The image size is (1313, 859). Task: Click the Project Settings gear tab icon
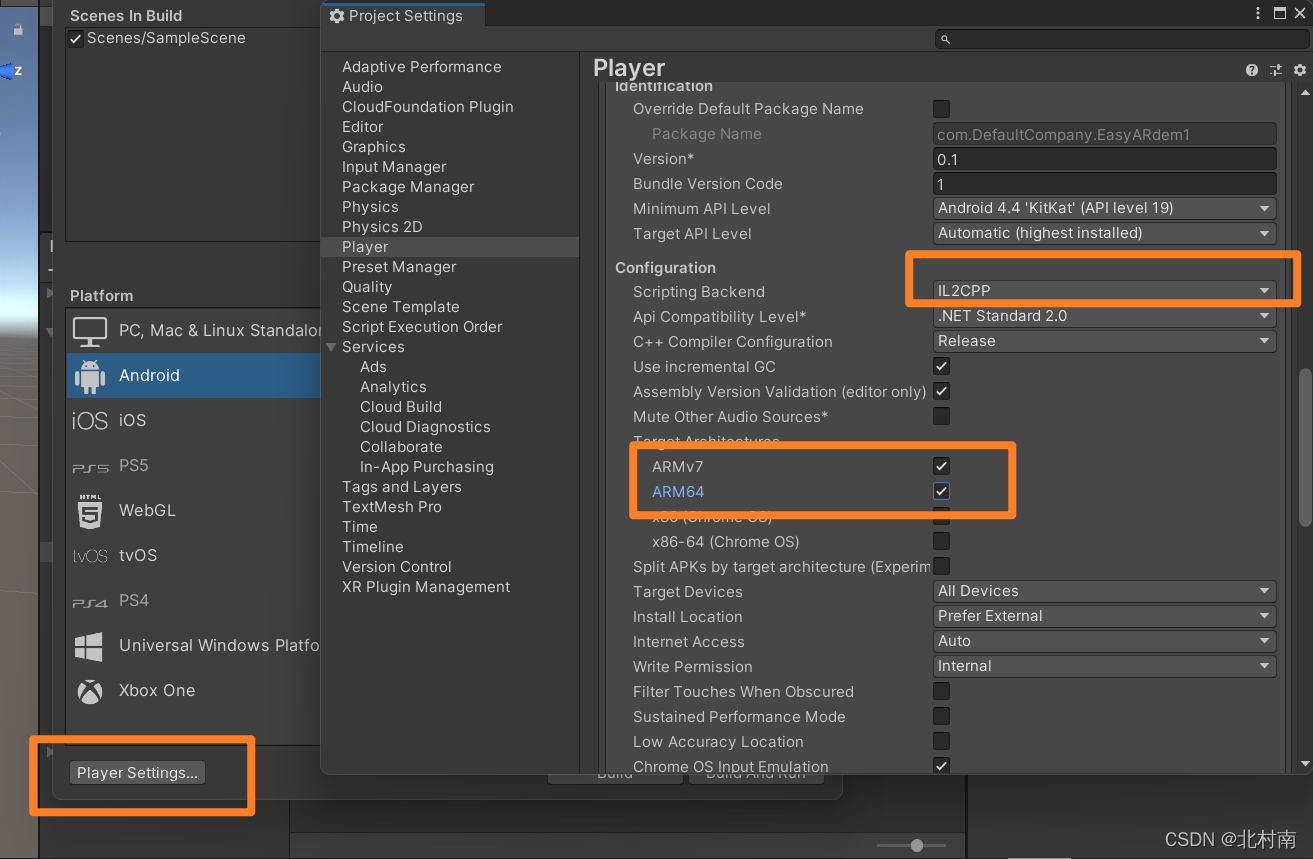[337, 16]
